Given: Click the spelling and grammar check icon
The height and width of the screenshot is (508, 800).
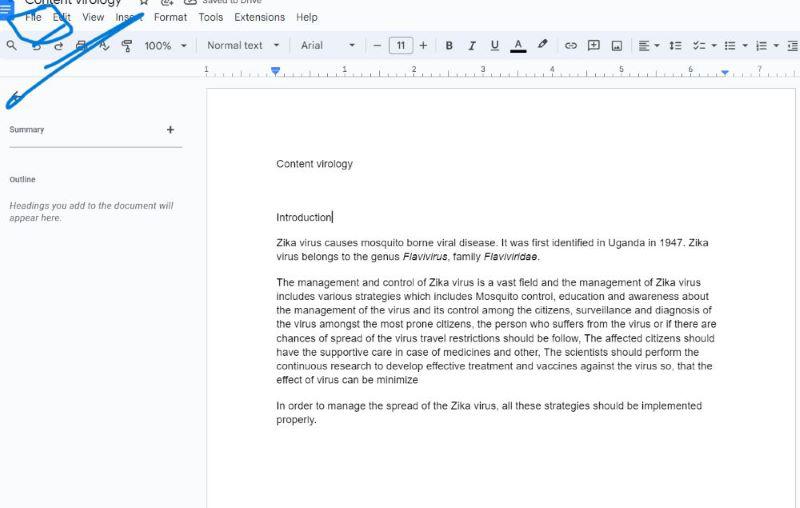Looking at the screenshot, I should (104, 46).
